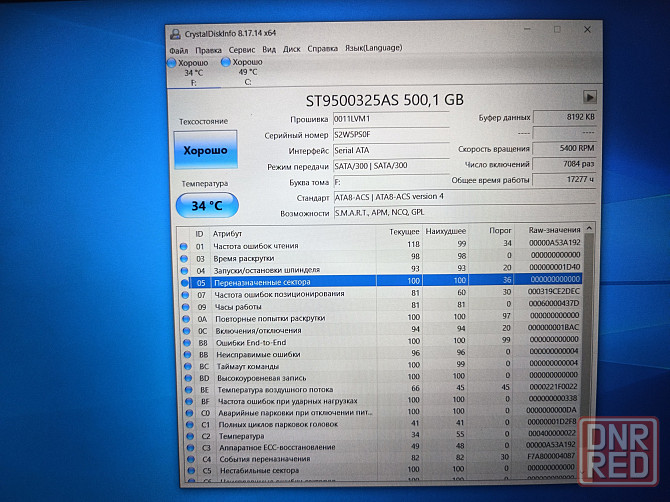The width and height of the screenshot is (670, 502).
Task: Open the Язык(Language) menu
Action: pyautogui.click(x=373, y=48)
